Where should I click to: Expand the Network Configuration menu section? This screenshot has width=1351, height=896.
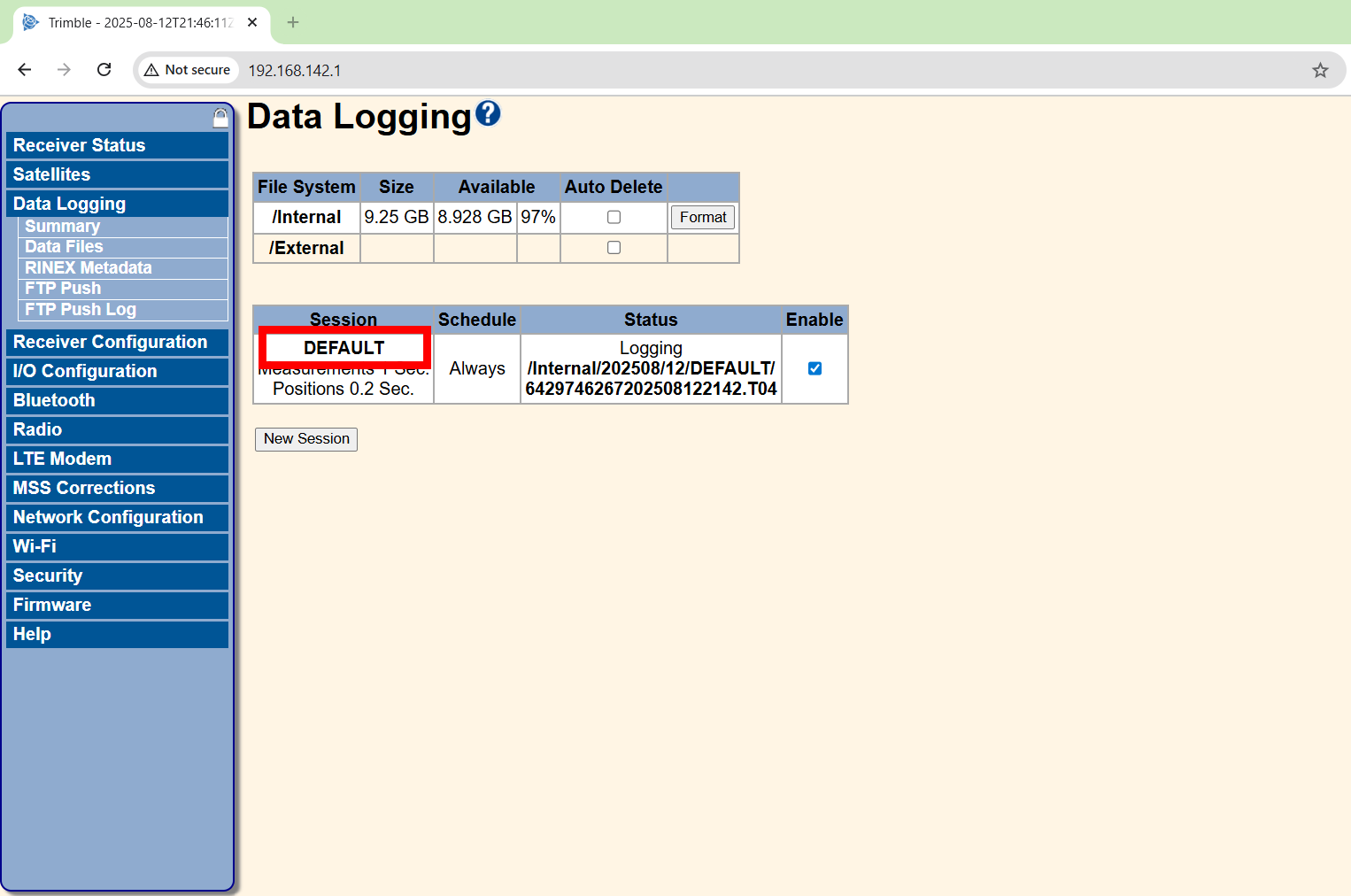pos(108,517)
